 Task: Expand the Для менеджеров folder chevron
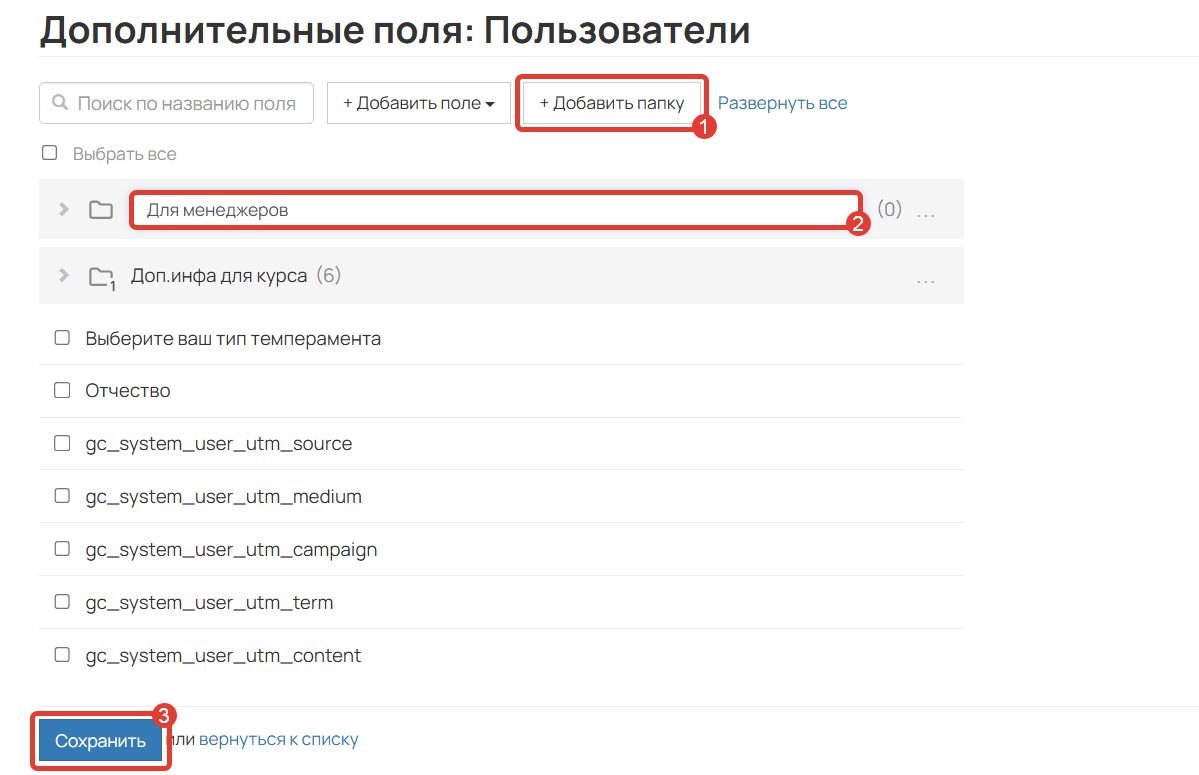tap(64, 209)
